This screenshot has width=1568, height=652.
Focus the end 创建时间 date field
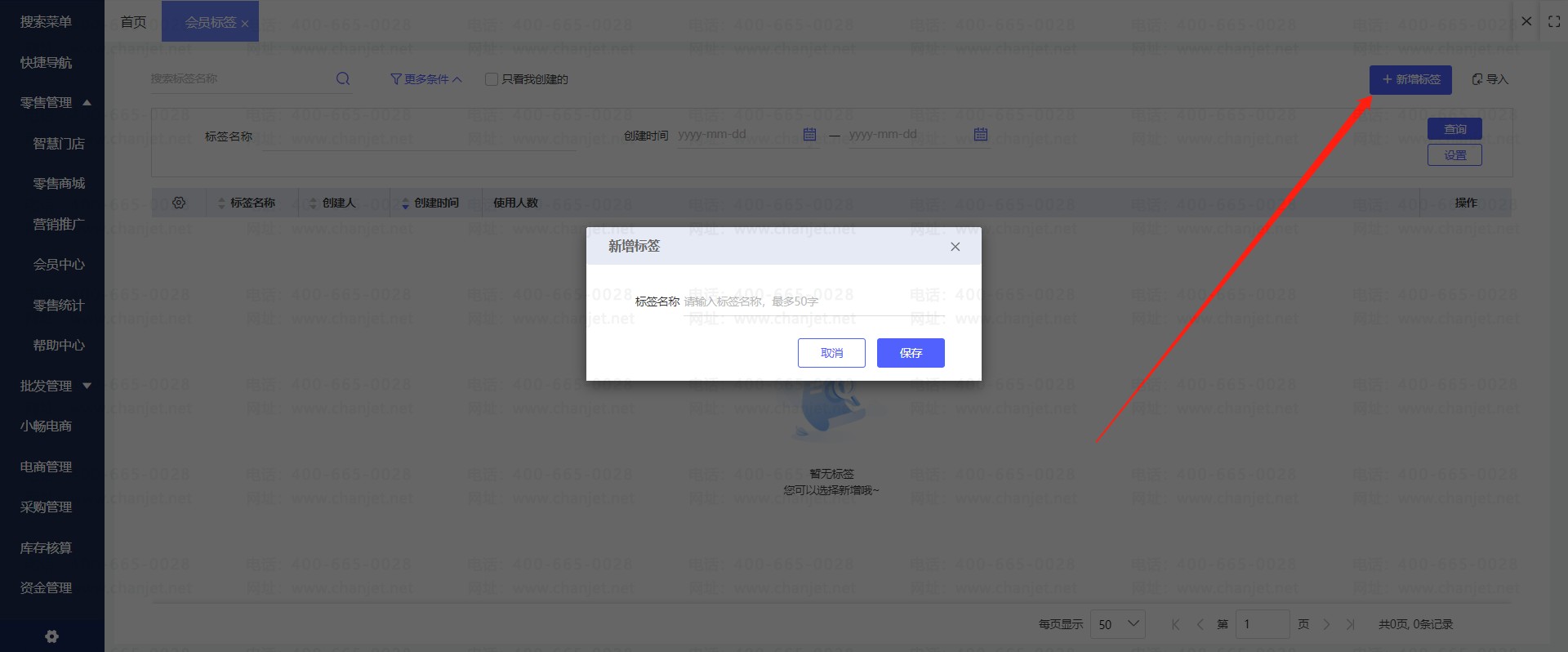pyautogui.click(x=910, y=134)
